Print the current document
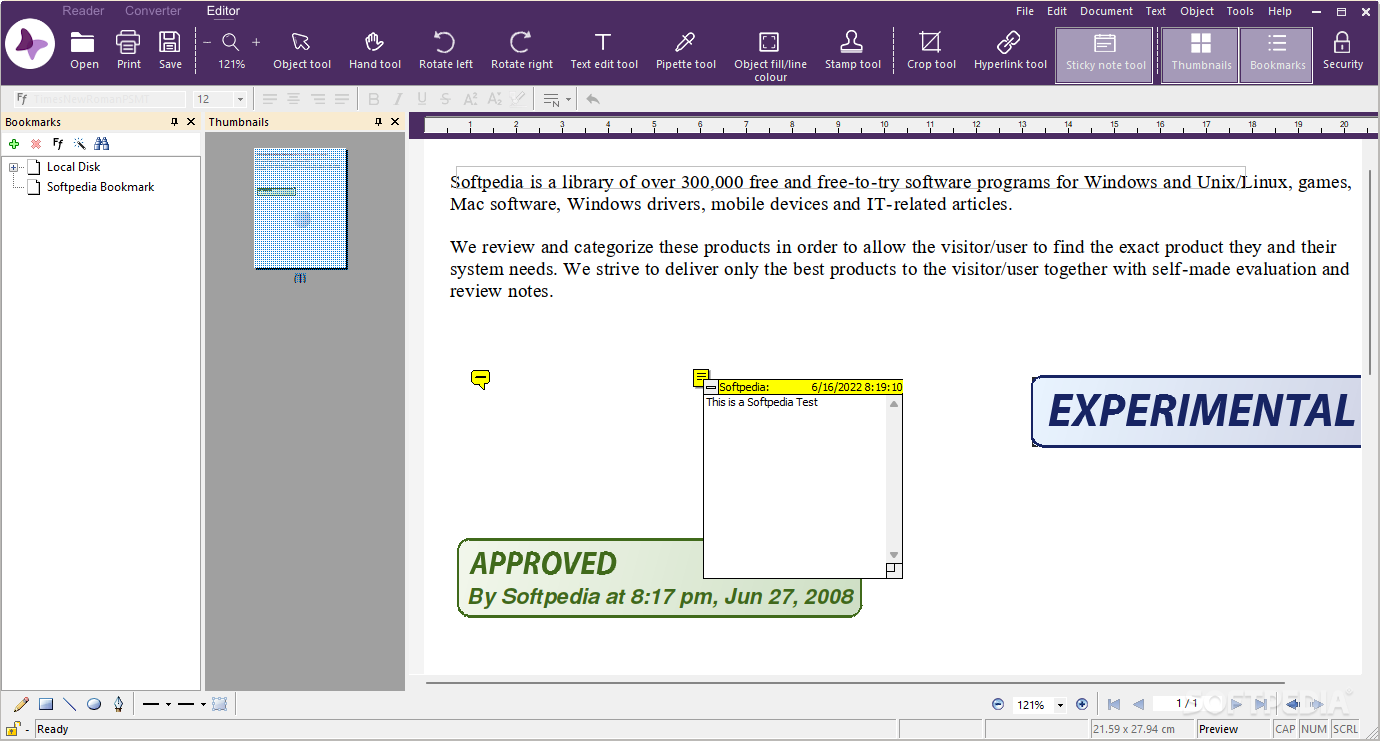The height and width of the screenshot is (741, 1380). [128, 50]
